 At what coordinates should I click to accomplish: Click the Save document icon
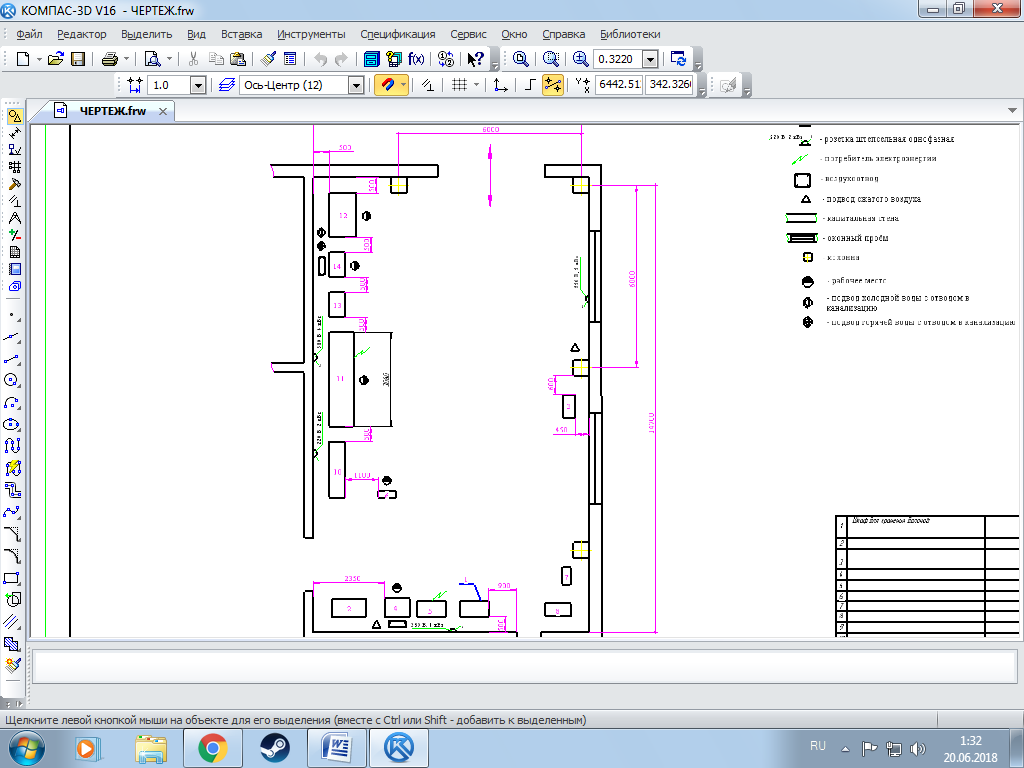click(77, 59)
